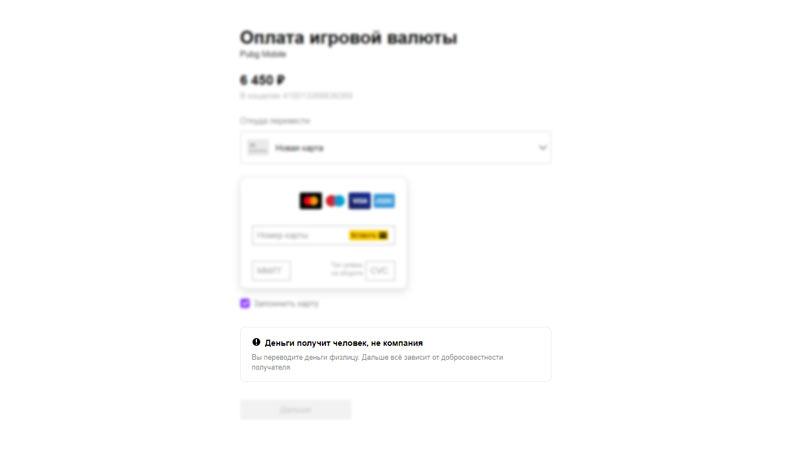
Task: Click the ruble amount 6 450 ₽
Action: tap(263, 80)
